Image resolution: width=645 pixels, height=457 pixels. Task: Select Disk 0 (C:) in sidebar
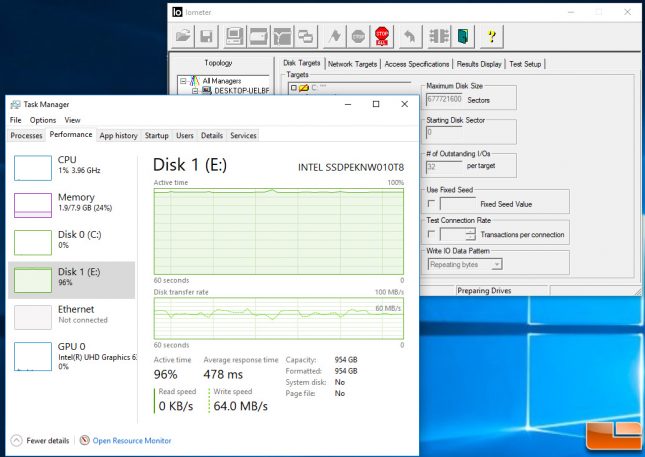72,242
